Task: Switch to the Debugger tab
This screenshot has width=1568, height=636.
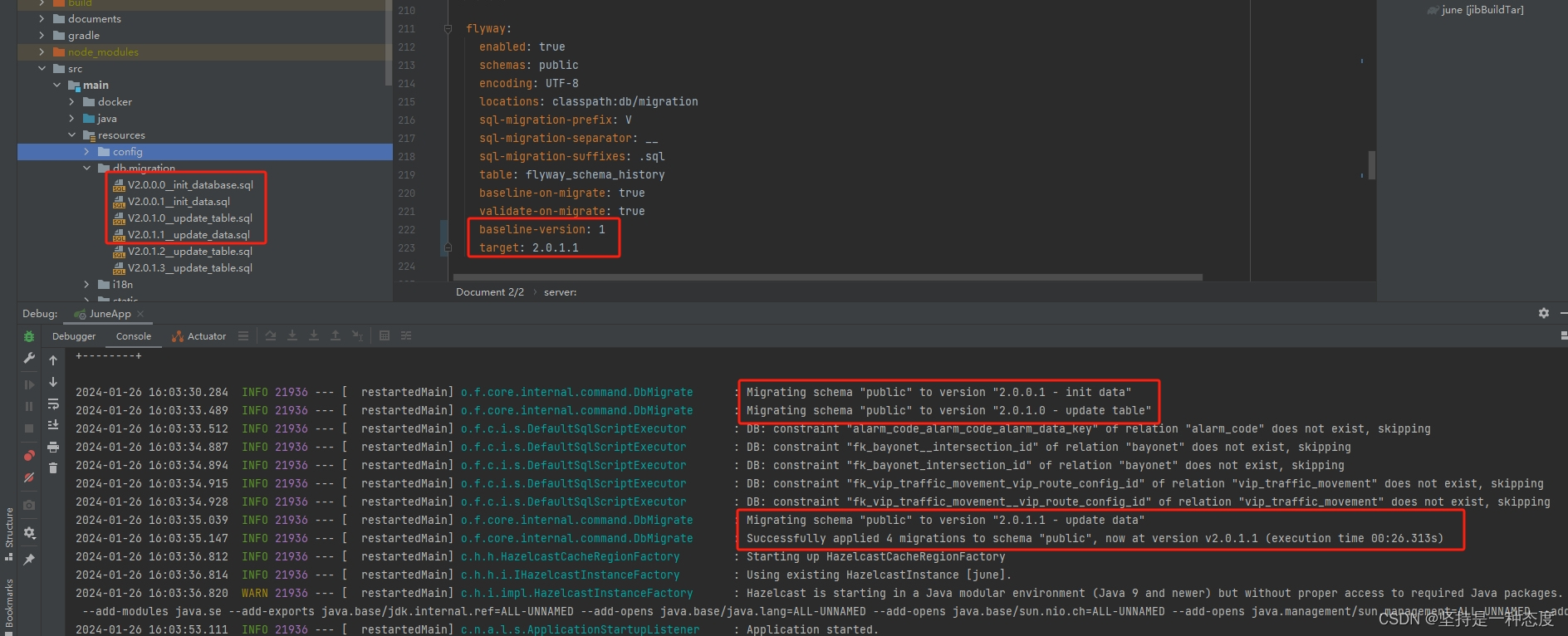Action: pyautogui.click(x=74, y=336)
